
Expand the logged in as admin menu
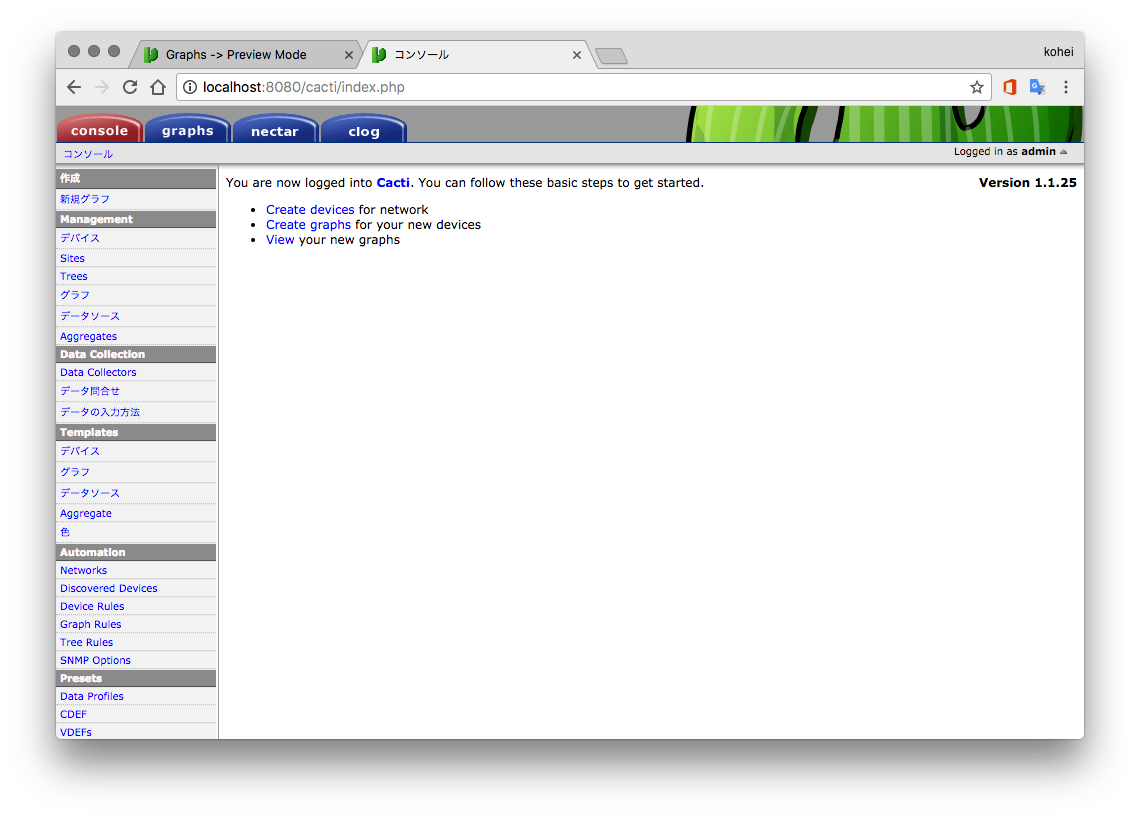click(x=1010, y=152)
